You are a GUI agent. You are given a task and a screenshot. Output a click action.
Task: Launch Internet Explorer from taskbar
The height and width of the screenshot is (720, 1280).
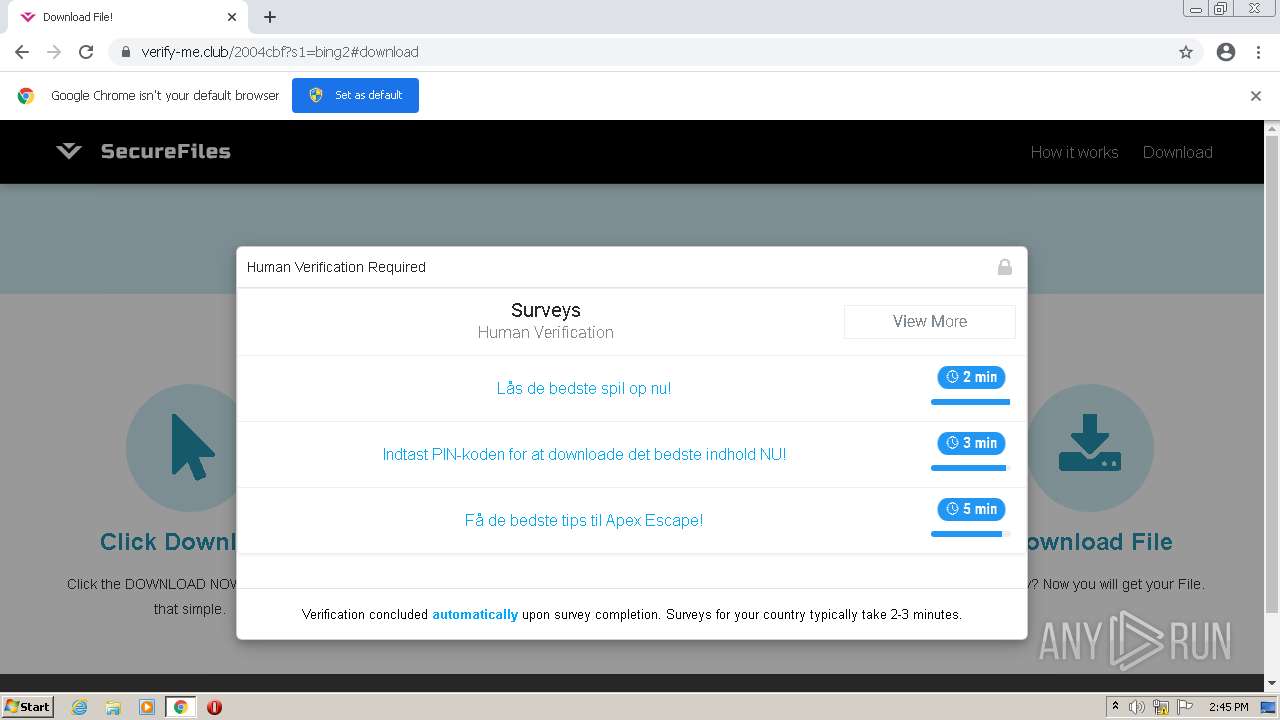pyautogui.click(x=80, y=707)
